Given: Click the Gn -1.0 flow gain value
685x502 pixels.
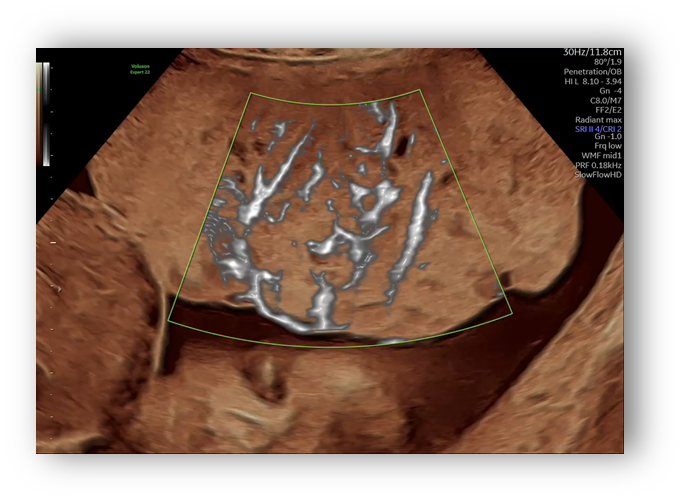Looking at the screenshot, I should click(x=608, y=149).
